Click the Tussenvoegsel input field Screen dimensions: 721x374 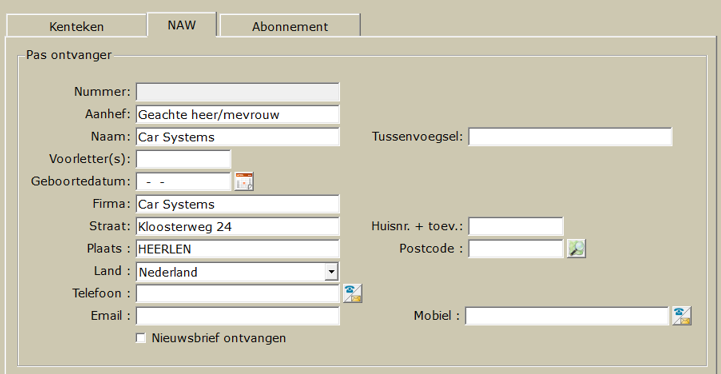[x=570, y=137]
